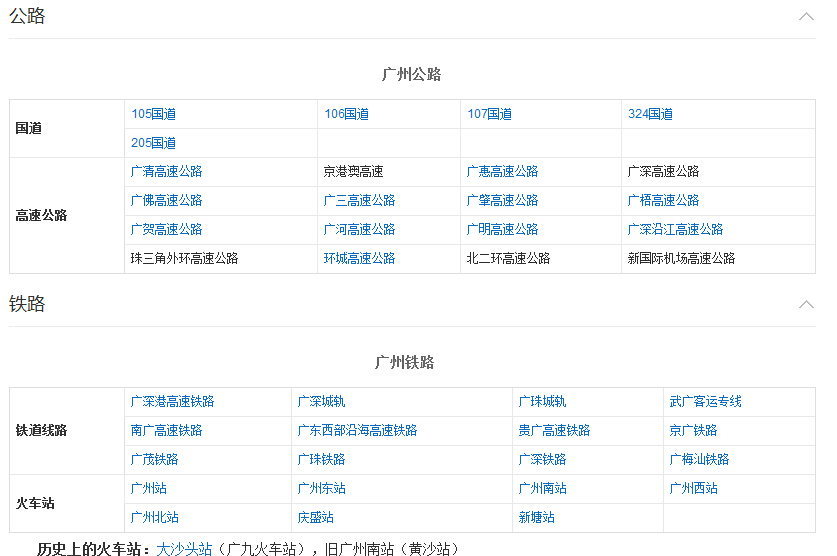Collapse the 铁路 section chevron
This screenshot has width=837, height=556.
click(x=806, y=304)
